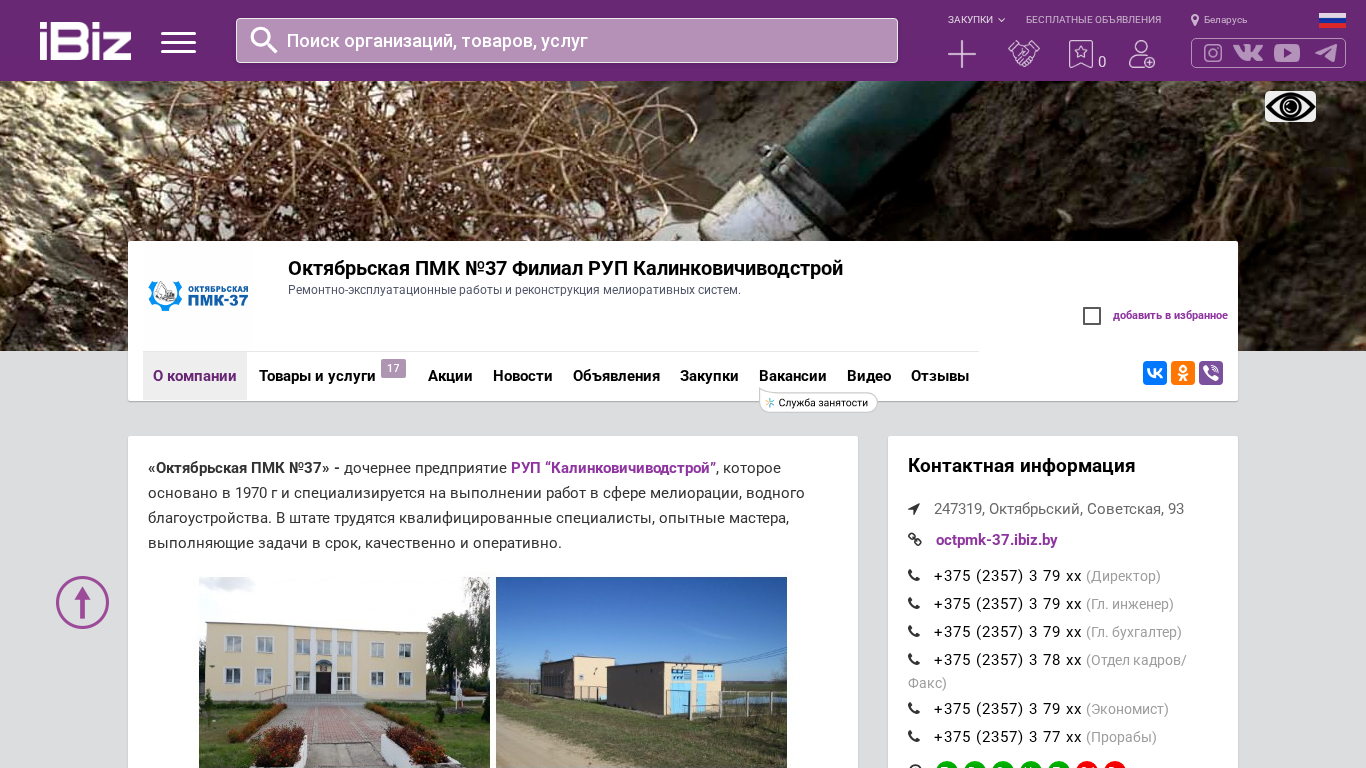Open iBiz Telegram channel
Viewport: 1366px width, 768px height.
click(1326, 53)
